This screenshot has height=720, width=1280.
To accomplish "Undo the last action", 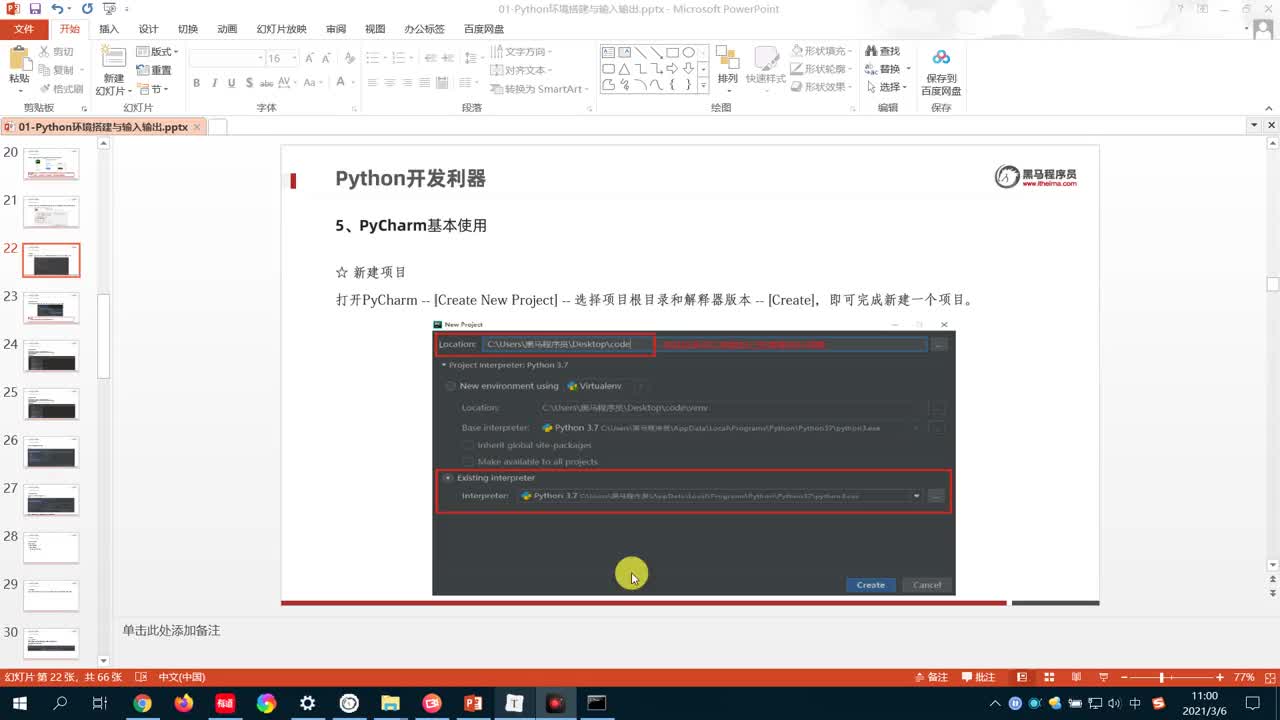I will (x=57, y=9).
